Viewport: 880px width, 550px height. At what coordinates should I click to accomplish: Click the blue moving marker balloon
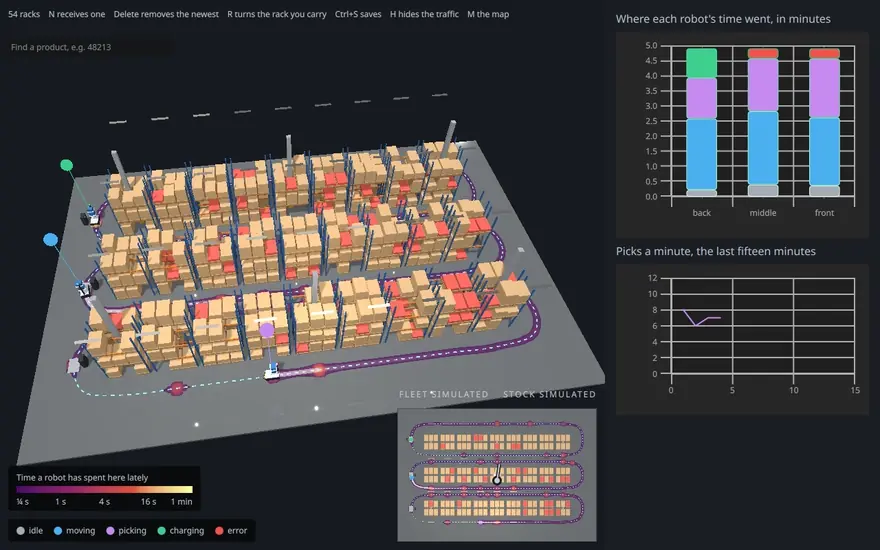[51, 240]
